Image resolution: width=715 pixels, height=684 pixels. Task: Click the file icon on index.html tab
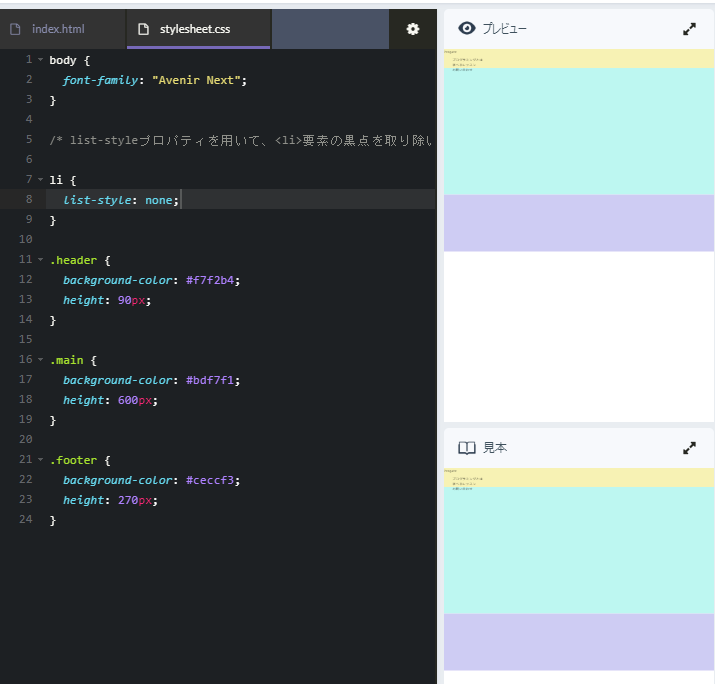[15, 29]
